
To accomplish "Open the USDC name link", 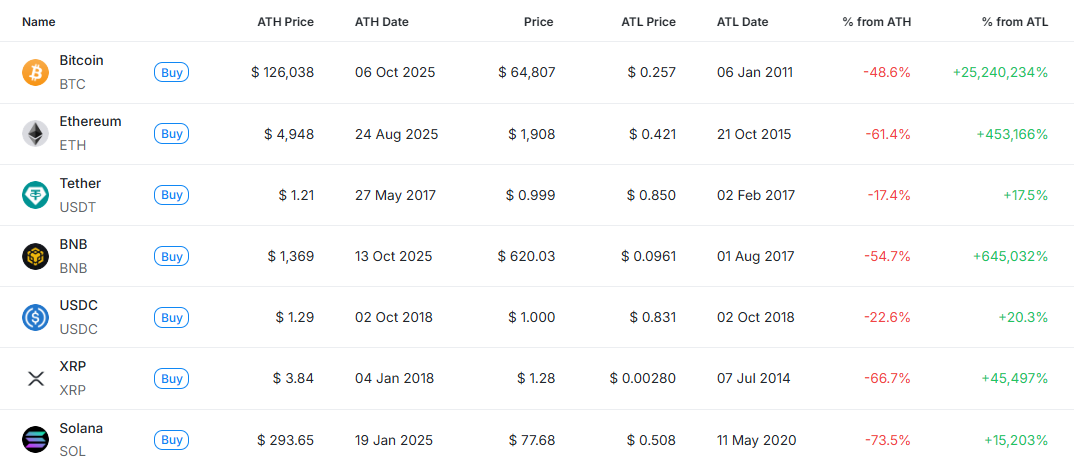I will (x=78, y=305).
